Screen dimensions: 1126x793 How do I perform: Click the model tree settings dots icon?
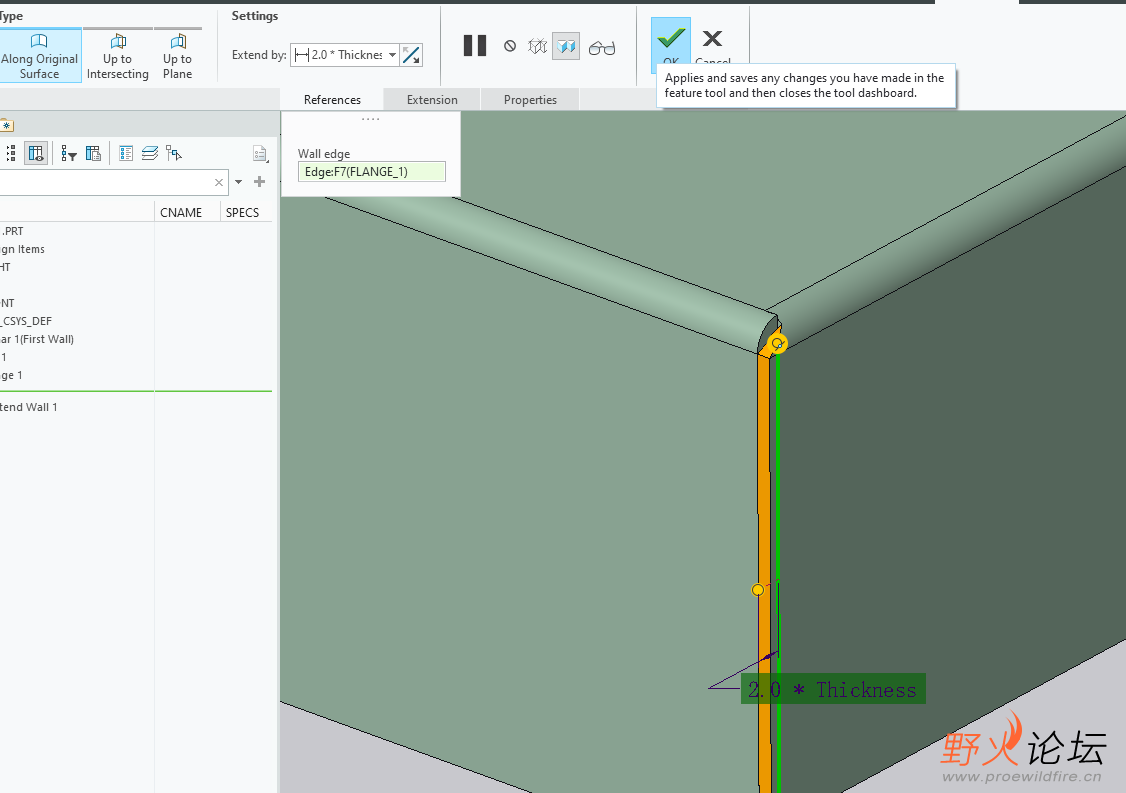pyautogui.click(x=11, y=153)
